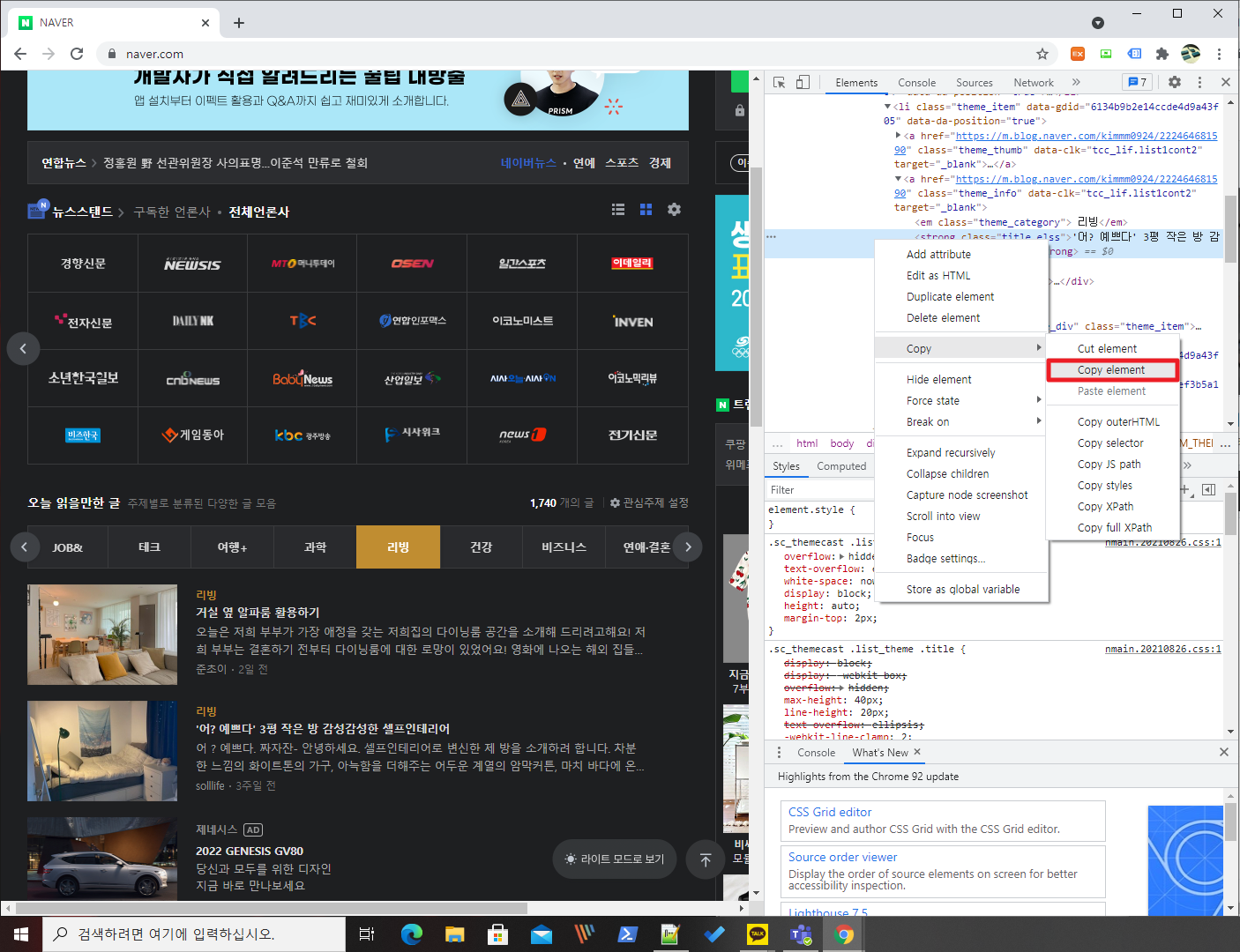Open Source order viewer link
This screenshot has width=1240, height=952.
tap(842, 857)
